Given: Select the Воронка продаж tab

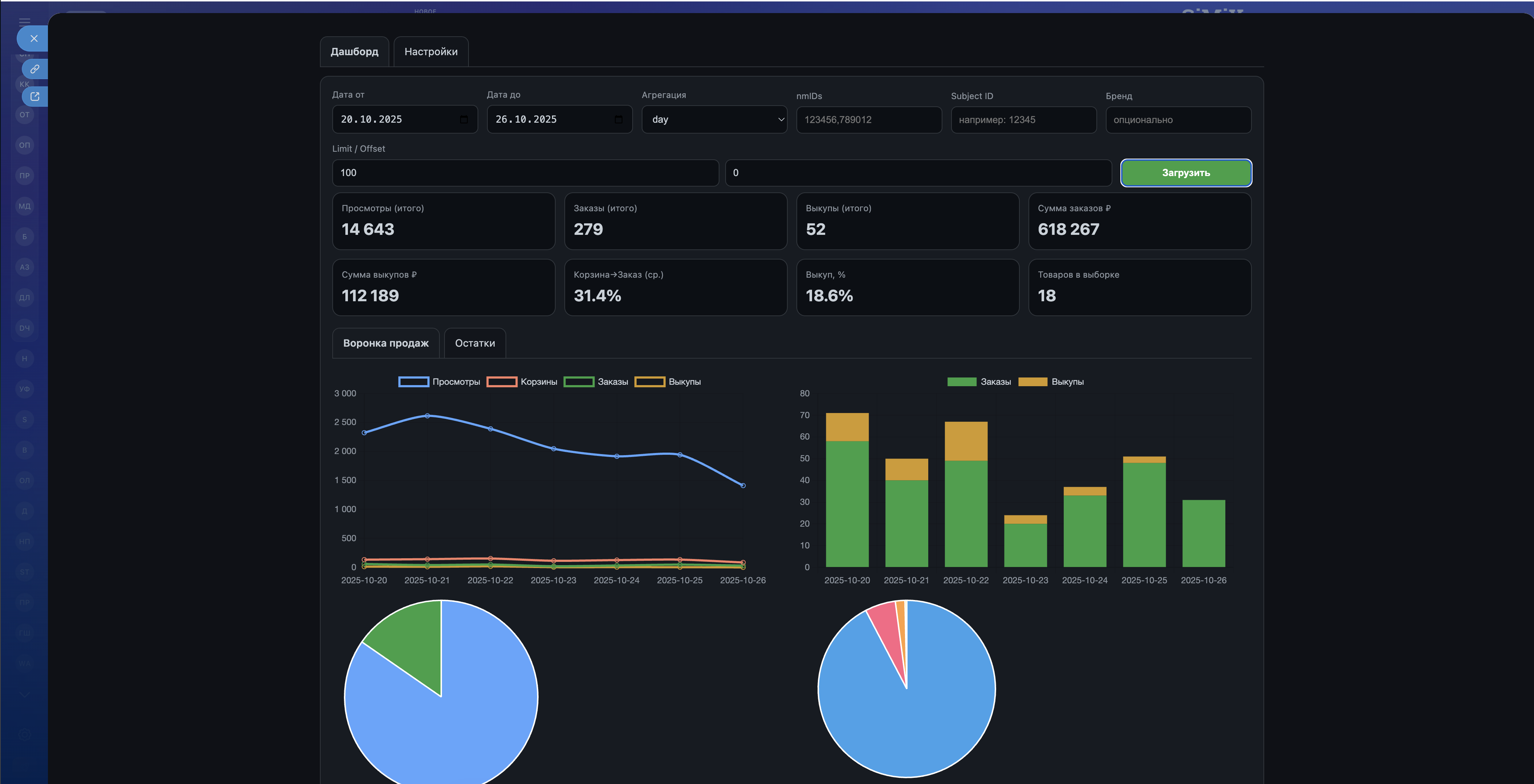Looking at the screenshot, I should click(x=385, y=343).
